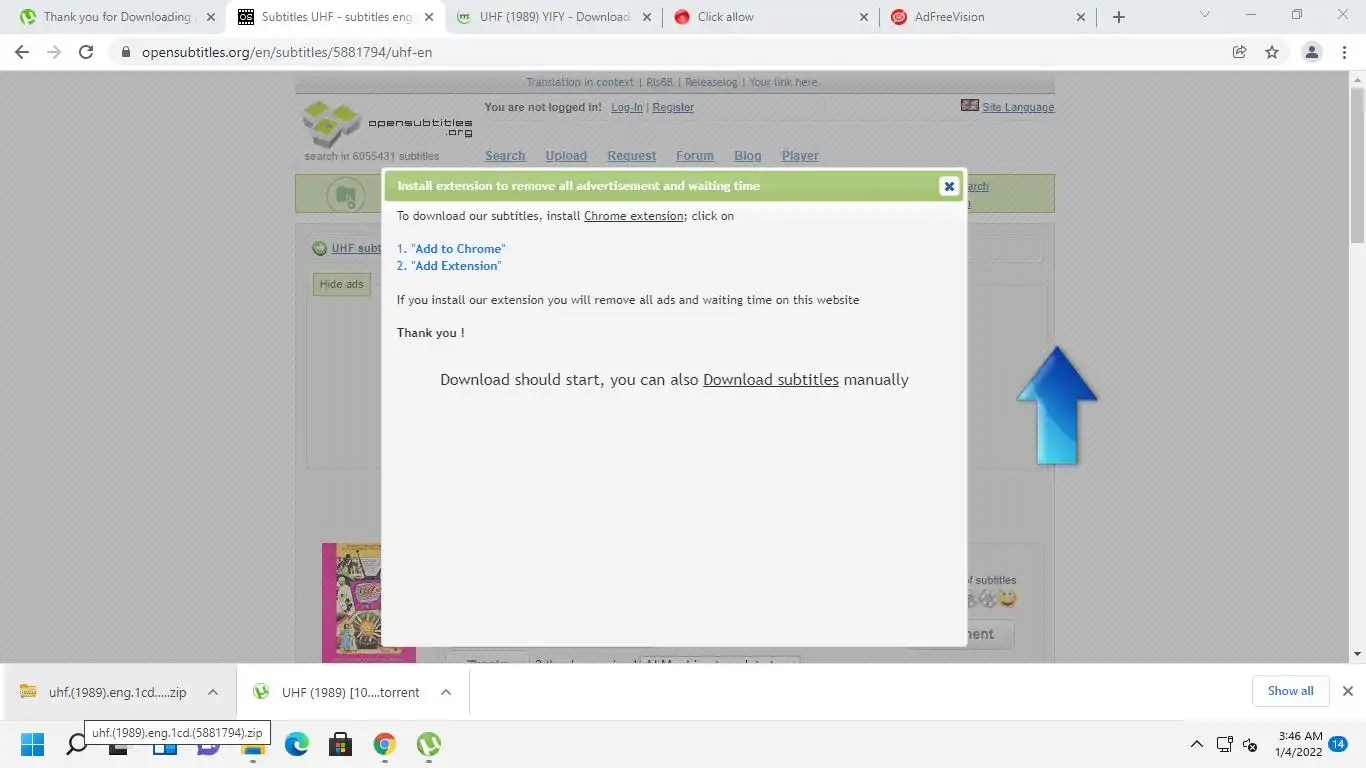The height and width of the screenshot is (768, 1366).
Task: Expand options for the zip download
Action: (213, 692)
